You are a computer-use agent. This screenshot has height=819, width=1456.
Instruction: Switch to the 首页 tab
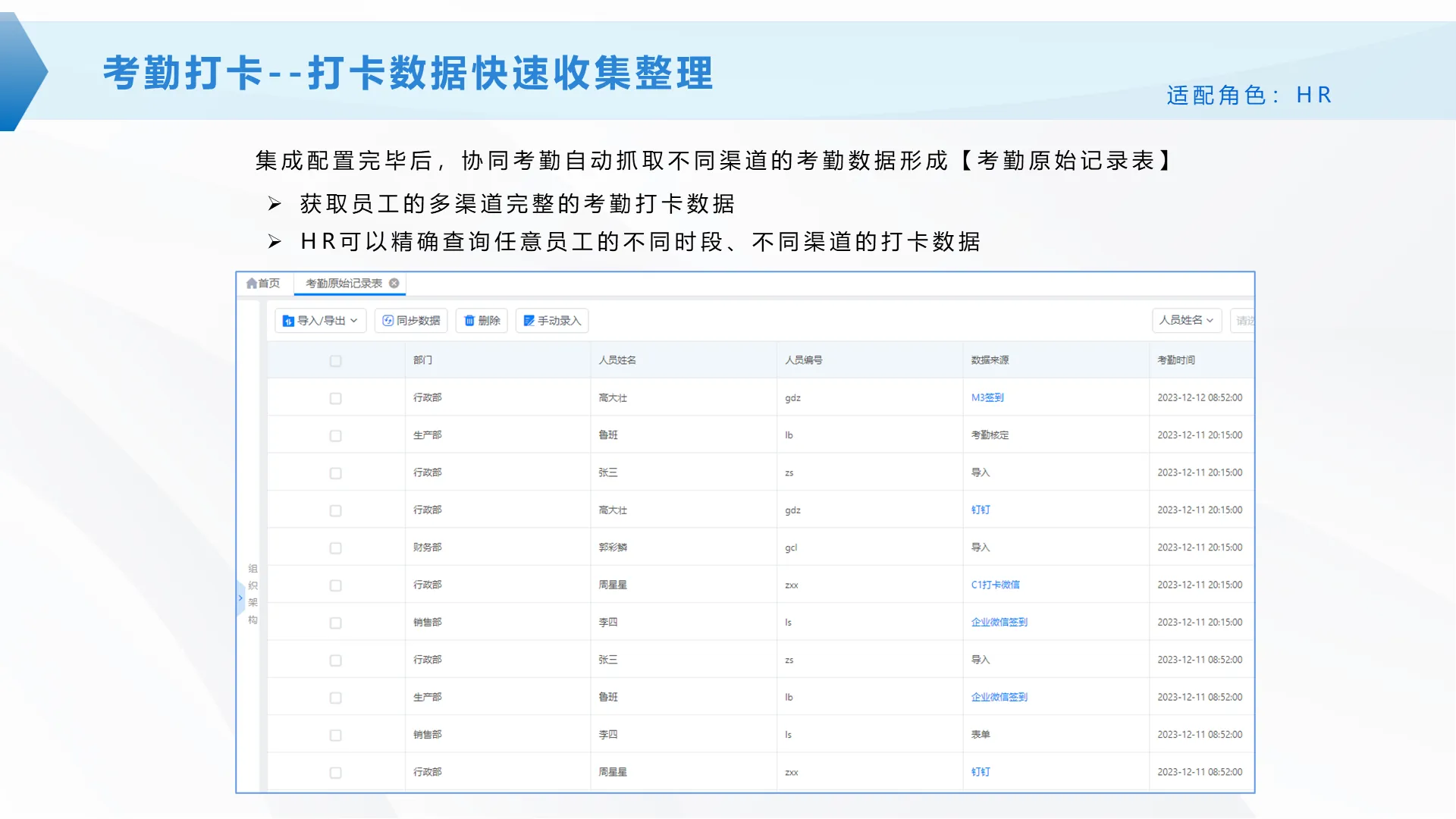coord(263,284)
